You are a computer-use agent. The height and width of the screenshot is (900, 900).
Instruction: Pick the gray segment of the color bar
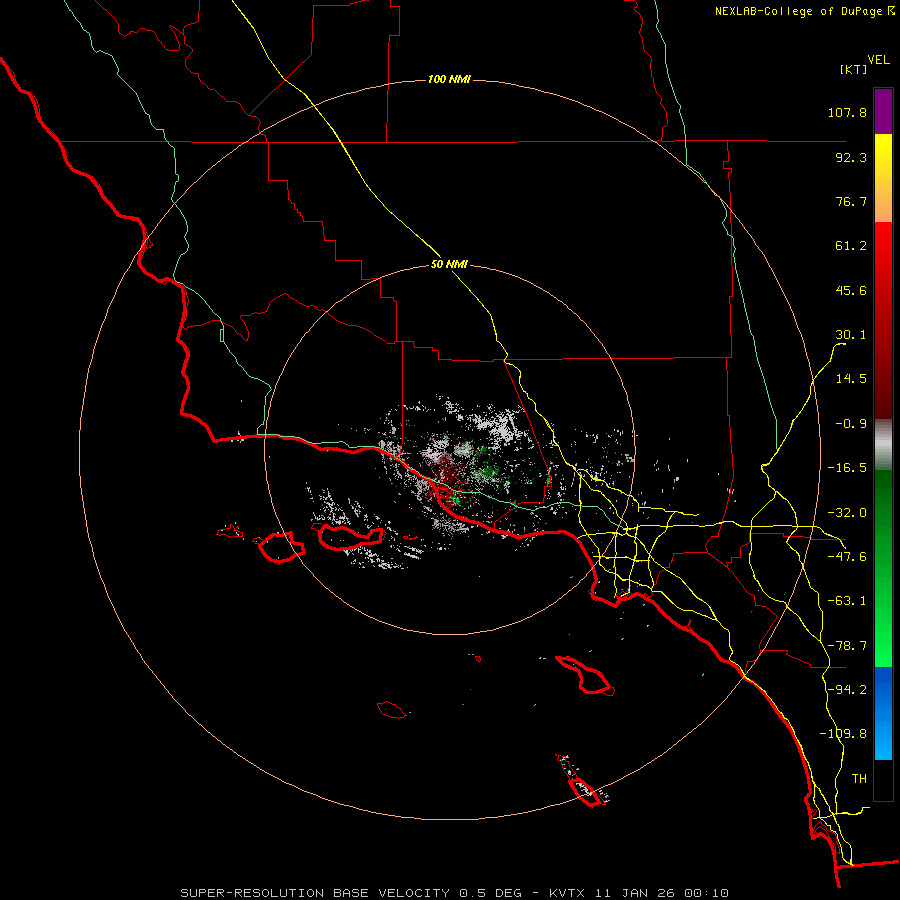(883, 445)
